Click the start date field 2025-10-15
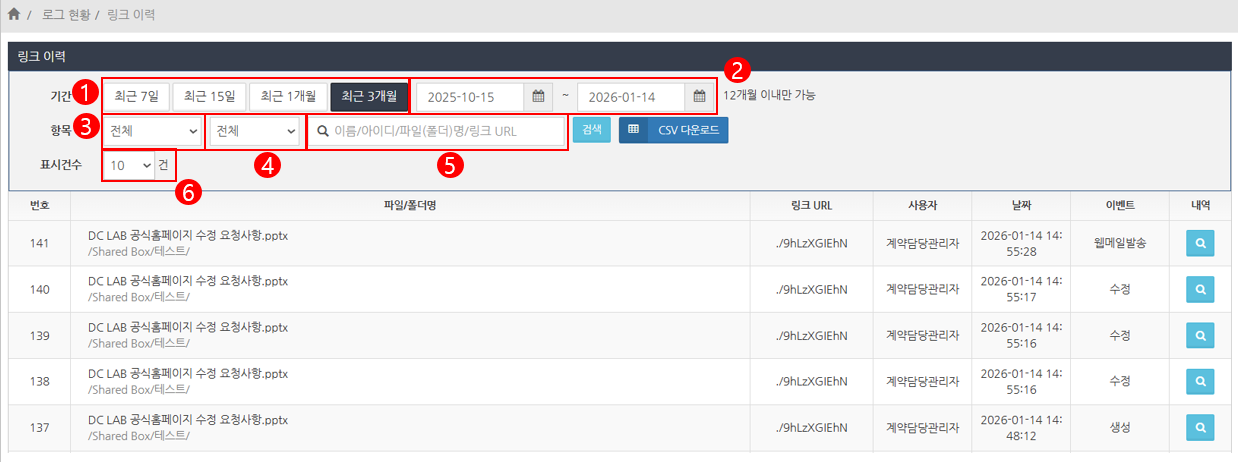 pyautogui.click(x=468, y=97)
